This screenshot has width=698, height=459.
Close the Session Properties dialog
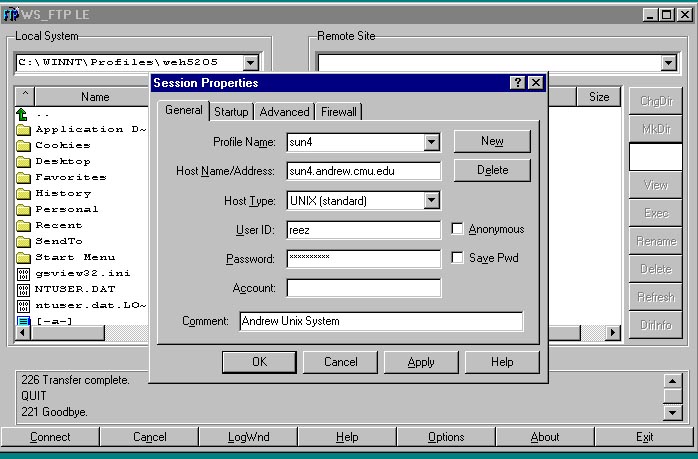(x=536, y=83)
